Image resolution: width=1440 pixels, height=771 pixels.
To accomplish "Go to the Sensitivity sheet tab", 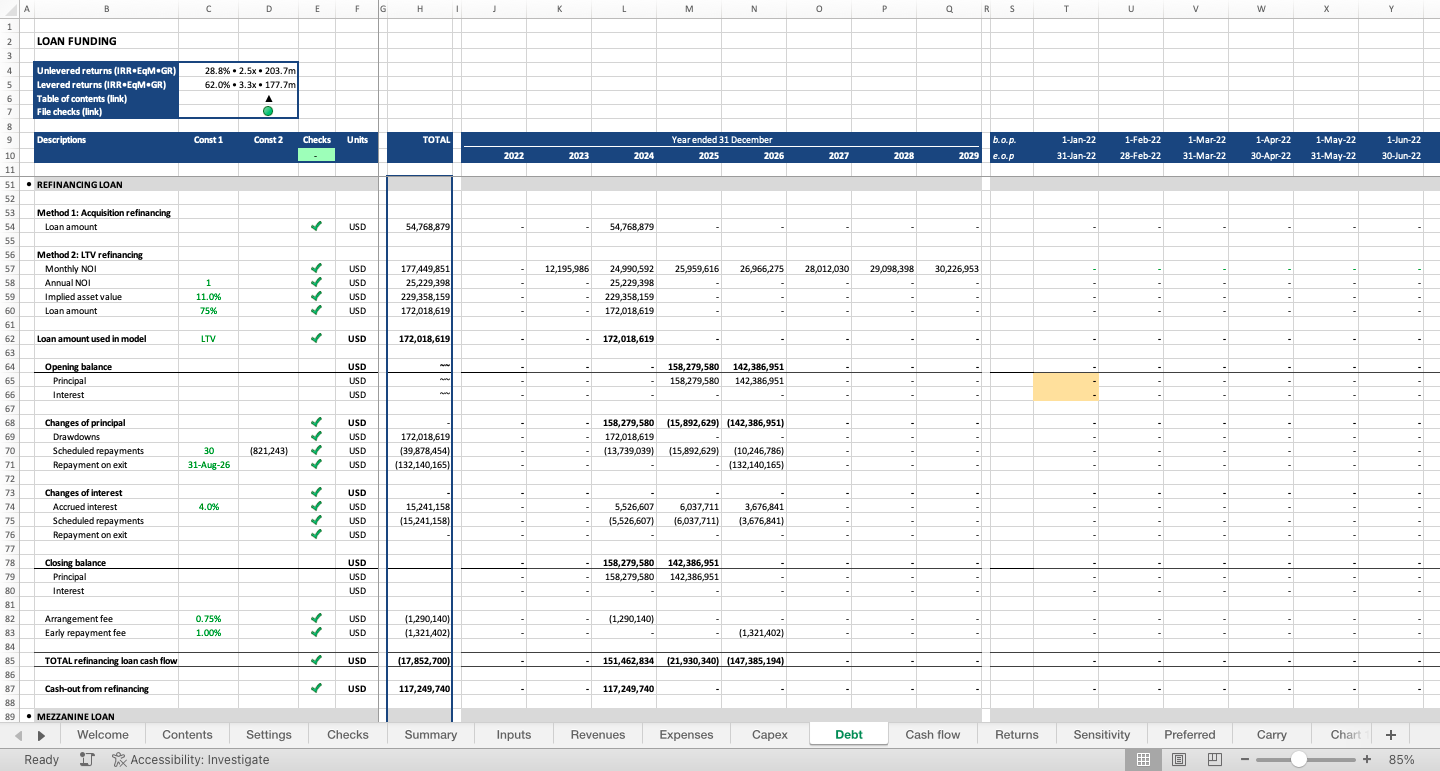I will point(1102,735).
